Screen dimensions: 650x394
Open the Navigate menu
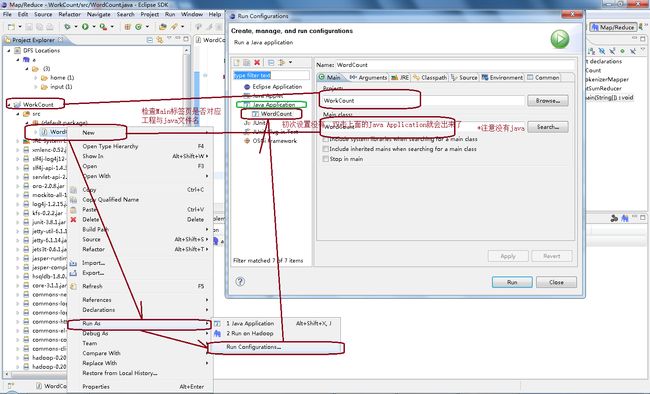coord(99,14)
